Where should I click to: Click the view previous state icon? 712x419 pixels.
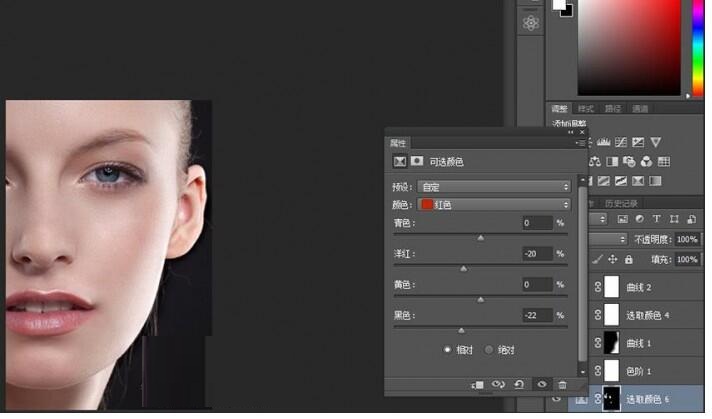(x=498, y=384)
